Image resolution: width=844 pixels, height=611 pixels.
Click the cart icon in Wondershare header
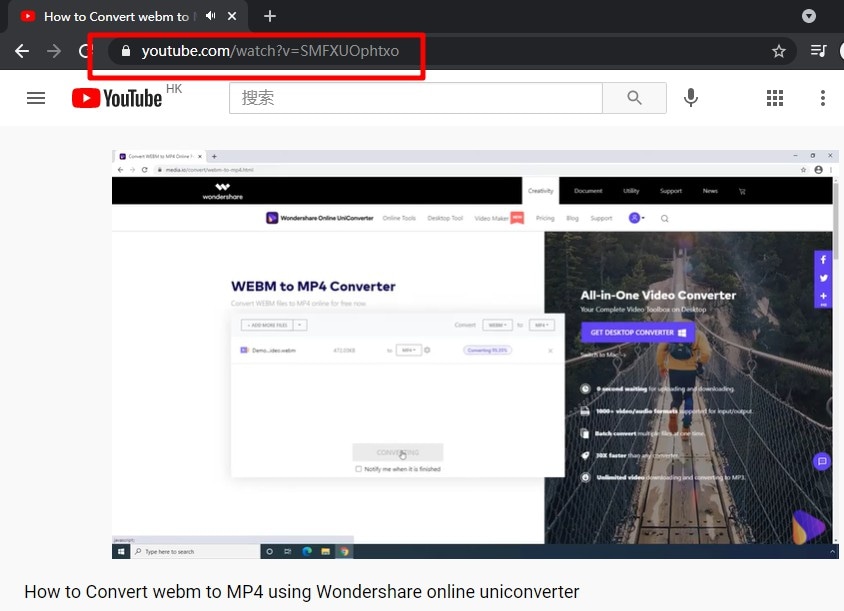(742, 191)
